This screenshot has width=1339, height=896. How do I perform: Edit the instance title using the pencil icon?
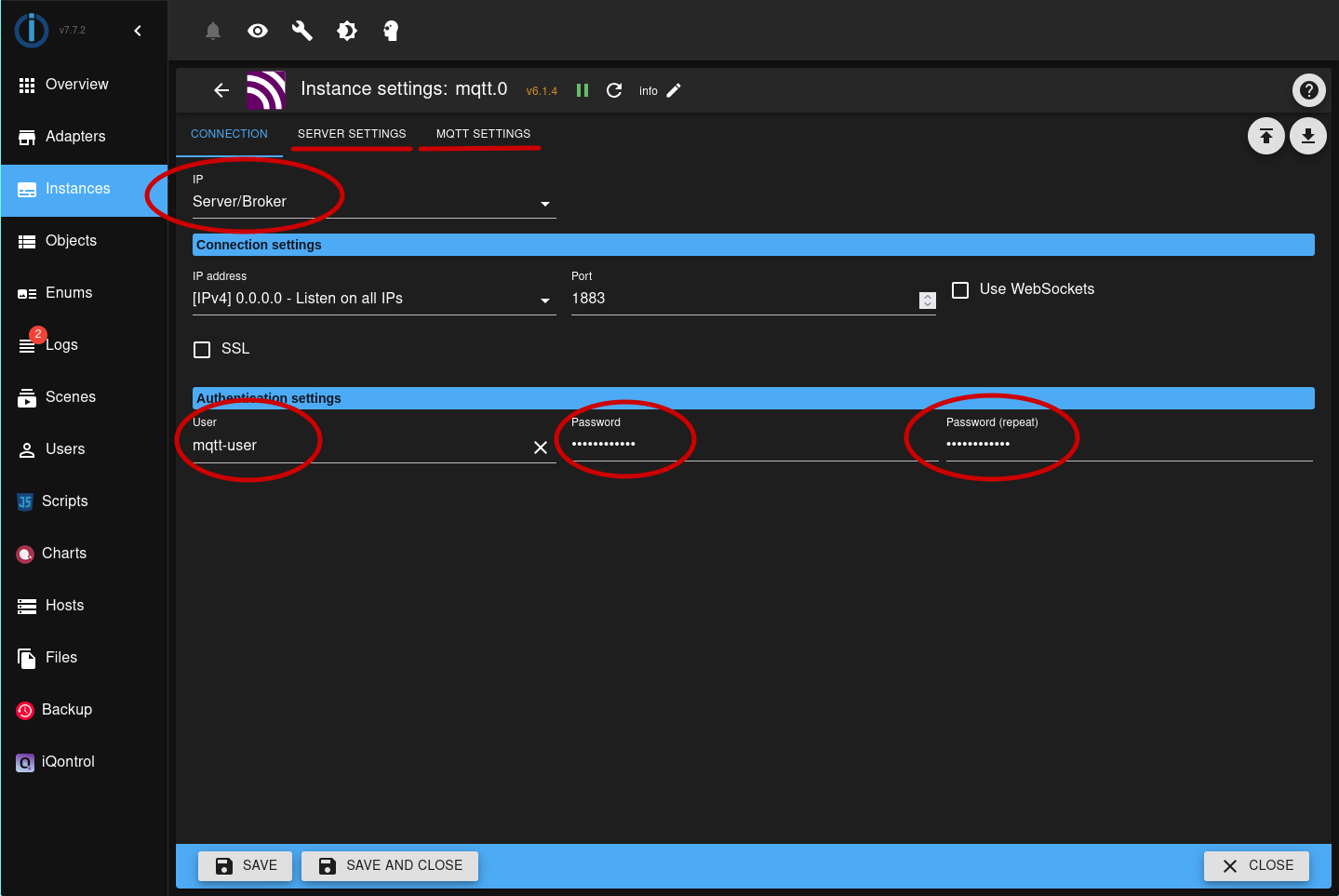(x=674, y=89)
